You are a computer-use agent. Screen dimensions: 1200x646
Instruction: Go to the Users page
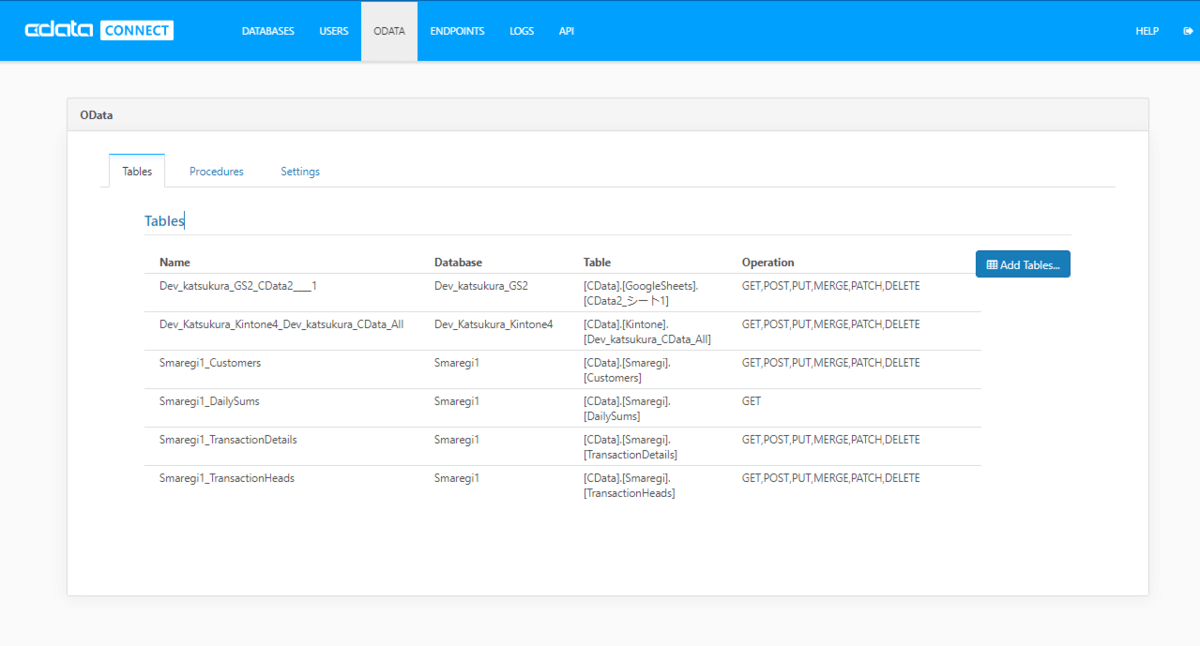pyautogui.click(x=334, y=31)
